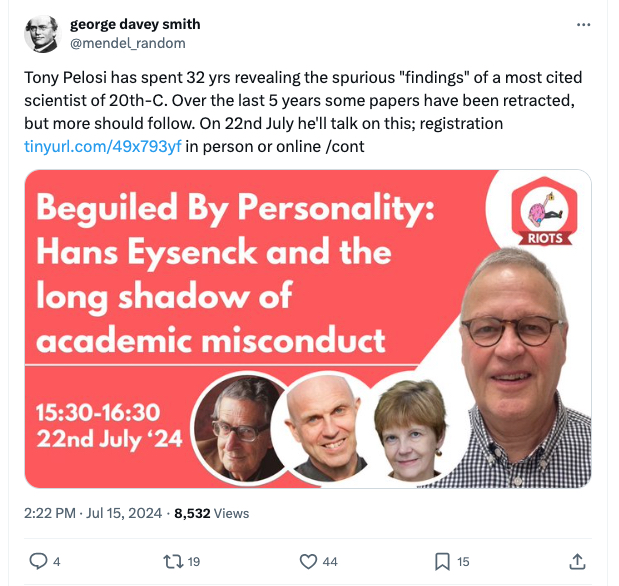This screenshot has width=619, height=586.
Task: Click the reply count 4
Action: 56,562
